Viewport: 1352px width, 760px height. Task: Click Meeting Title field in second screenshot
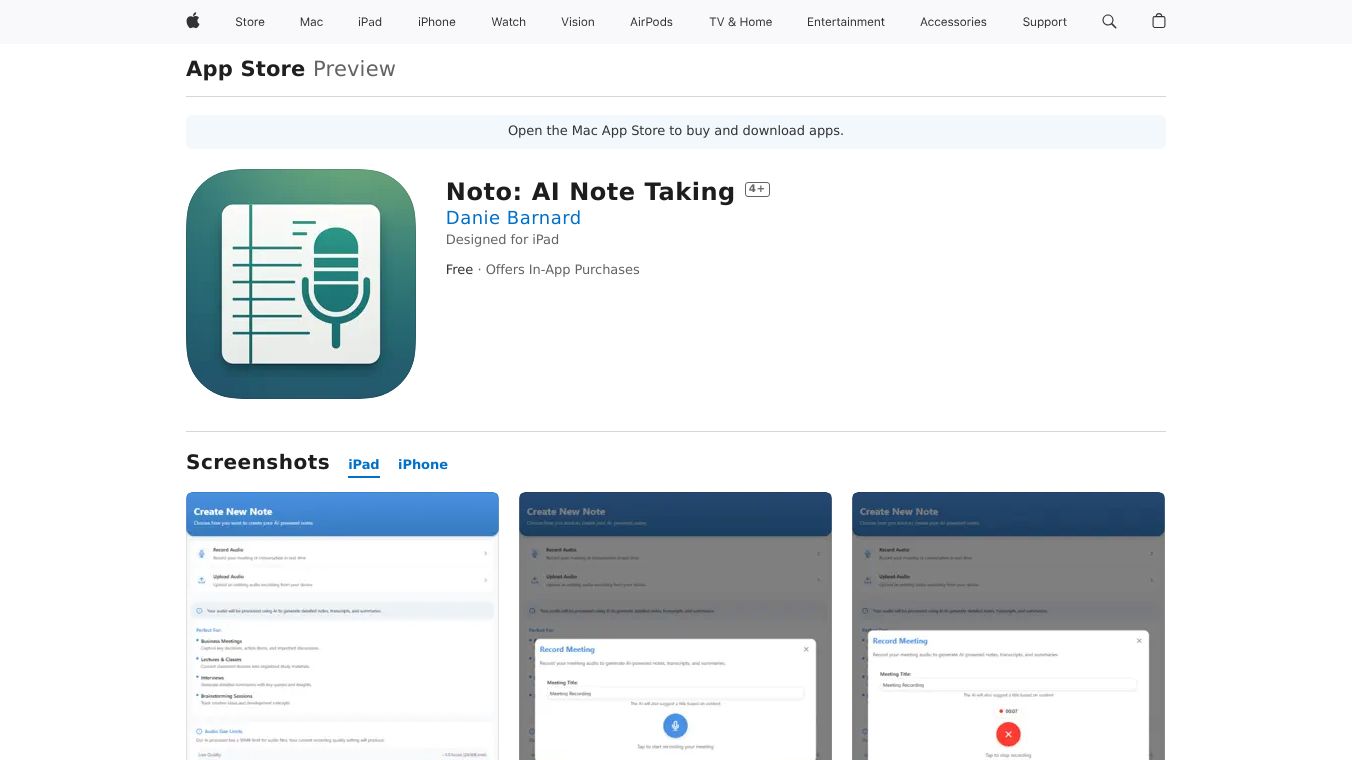pyautogui.click(x=675, y=693)
